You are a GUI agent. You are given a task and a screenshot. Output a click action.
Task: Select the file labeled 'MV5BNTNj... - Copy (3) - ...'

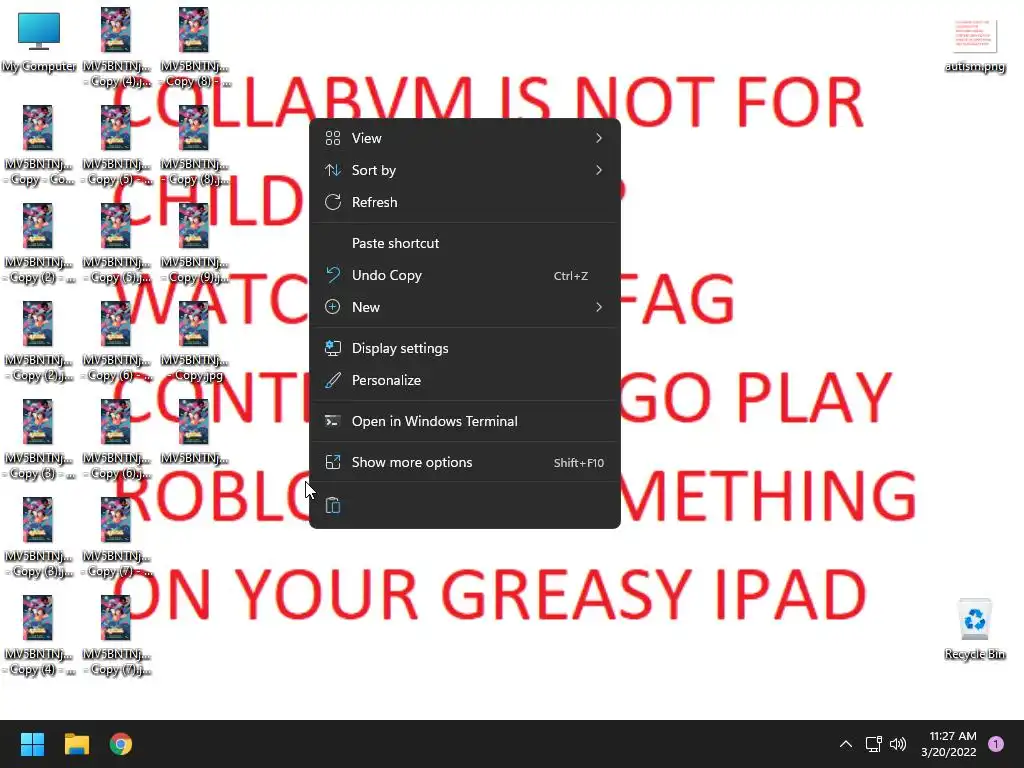pyautogui.click(x=38, y=440)
